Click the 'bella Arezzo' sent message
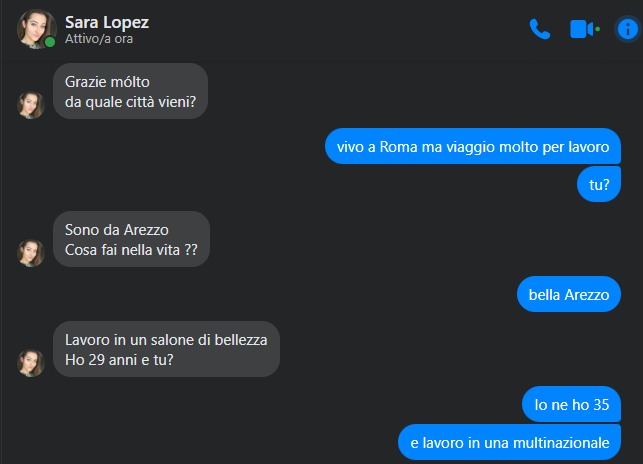 coord(569,294)
